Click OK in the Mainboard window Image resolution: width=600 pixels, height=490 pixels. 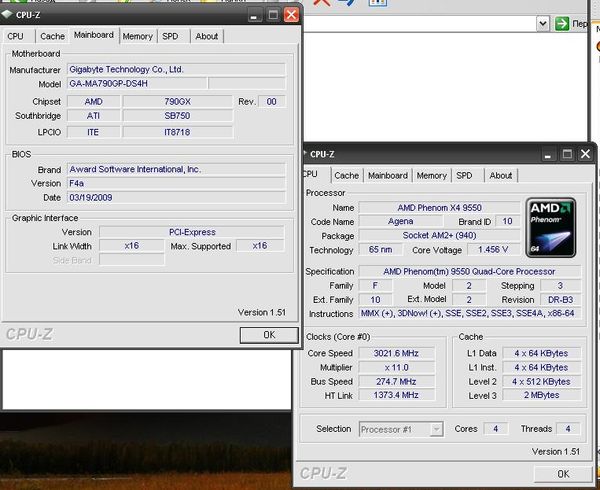(269, 335)
